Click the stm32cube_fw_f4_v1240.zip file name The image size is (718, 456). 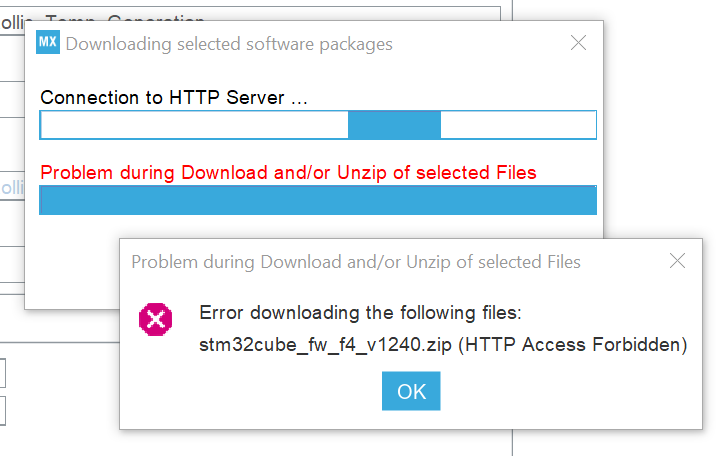click(326, 345)
